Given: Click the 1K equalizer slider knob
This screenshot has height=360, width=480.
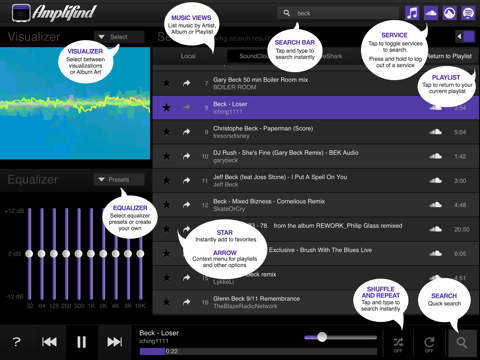Looking at the screenshot, I should [91, 254].
